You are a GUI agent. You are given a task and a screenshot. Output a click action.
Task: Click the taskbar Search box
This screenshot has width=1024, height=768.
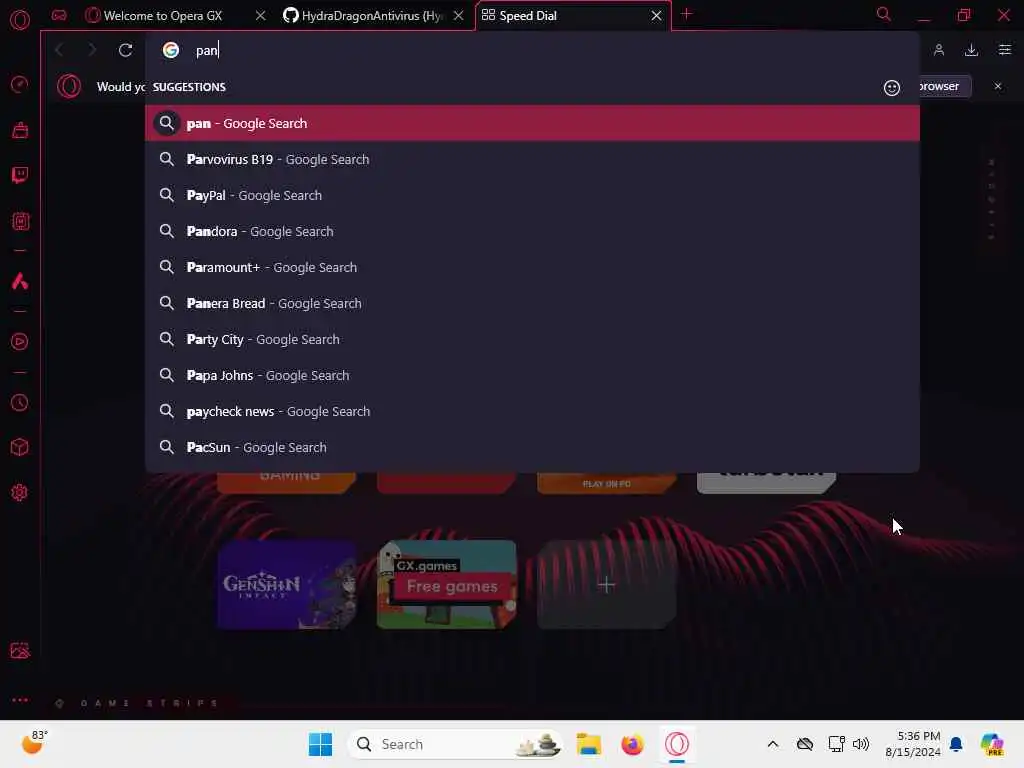pyautogui.click(x=455, y=744)
